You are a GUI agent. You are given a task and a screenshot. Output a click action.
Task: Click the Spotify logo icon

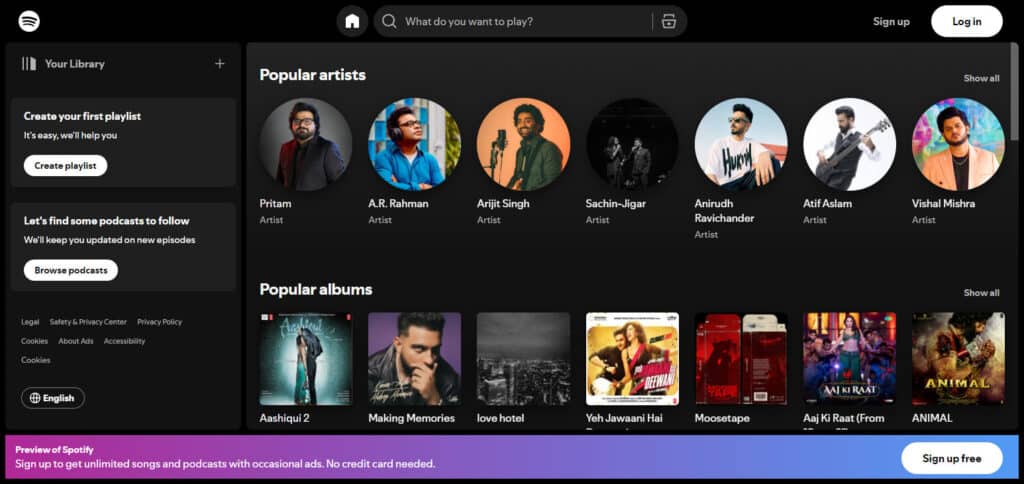(x=29, y=22)
